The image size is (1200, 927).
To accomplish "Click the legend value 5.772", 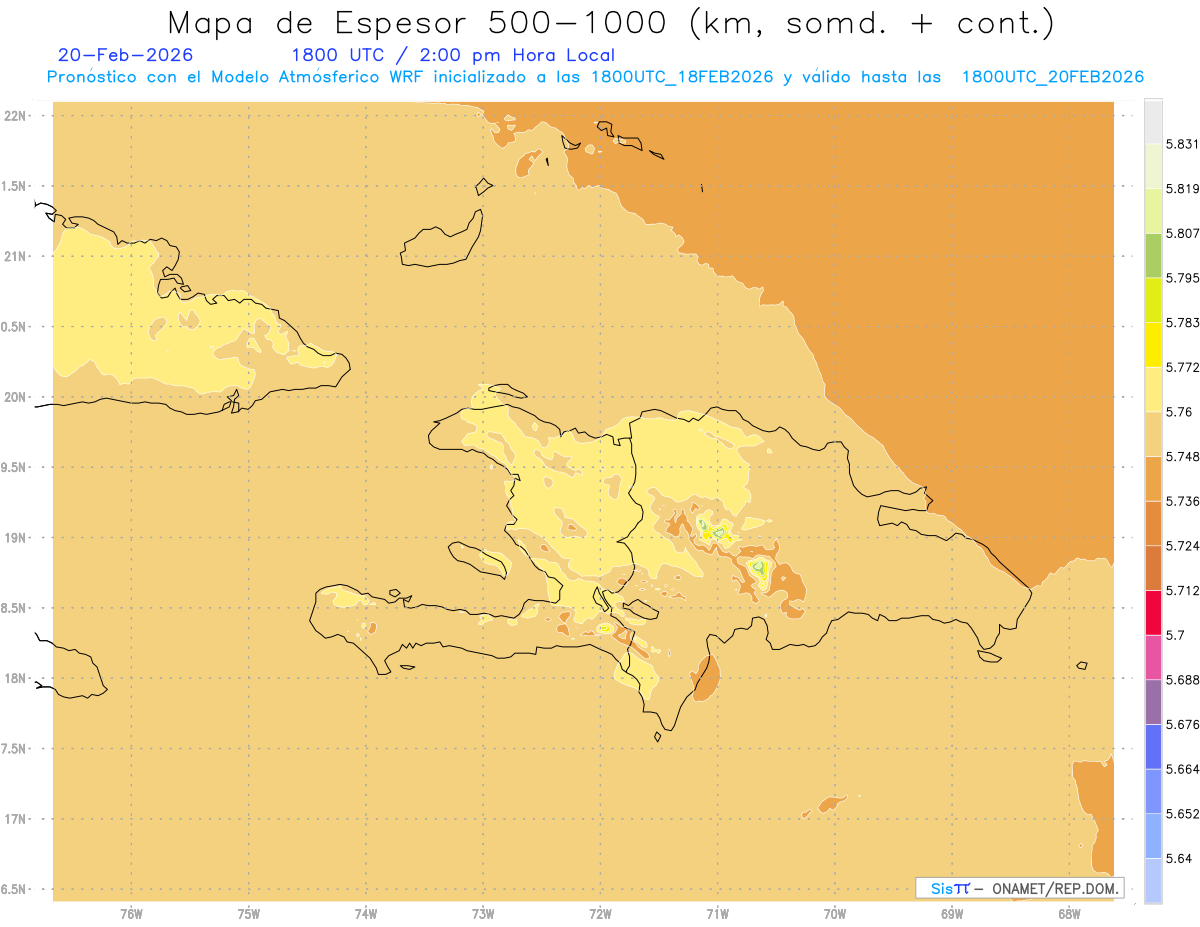I will [1182, 367].
